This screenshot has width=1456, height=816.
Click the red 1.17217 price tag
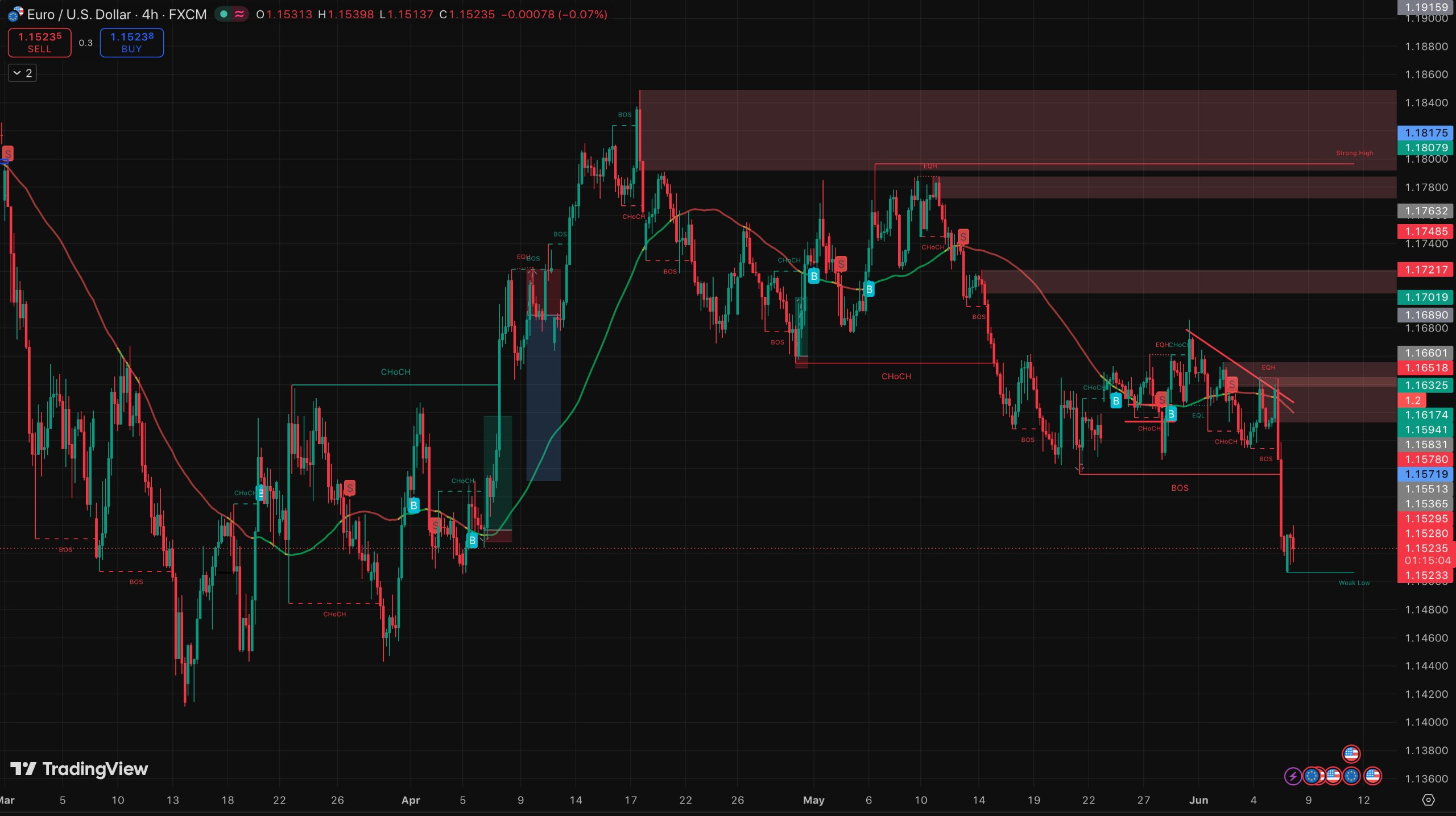1426,270
